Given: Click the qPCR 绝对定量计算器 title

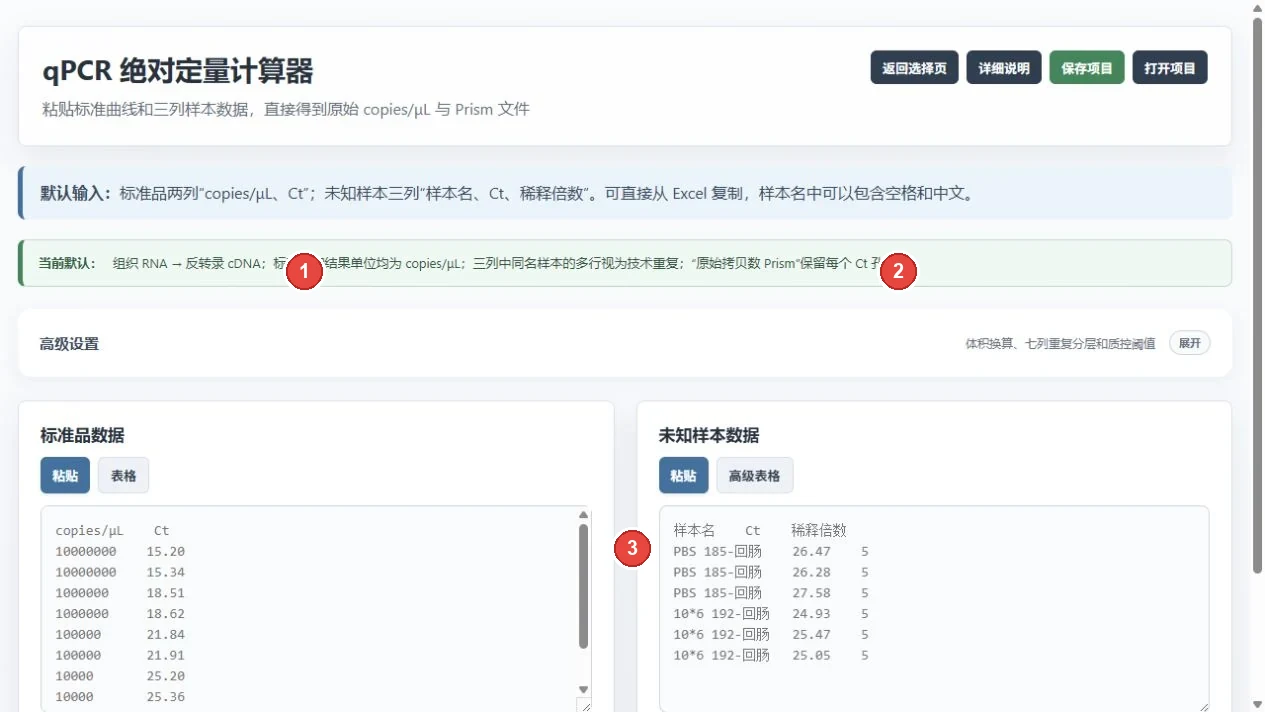Looking at the screenshot, I should 177,72.
